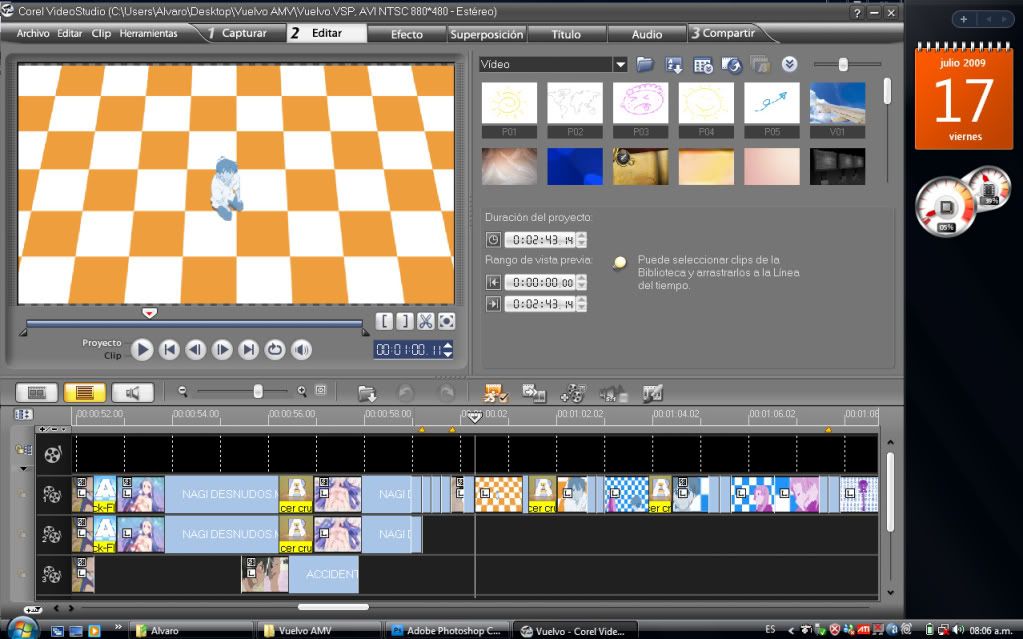Open the track manager film reel icon
Image resolution: width=1023 pixels, height=639 pixels.
click(573, 393)
